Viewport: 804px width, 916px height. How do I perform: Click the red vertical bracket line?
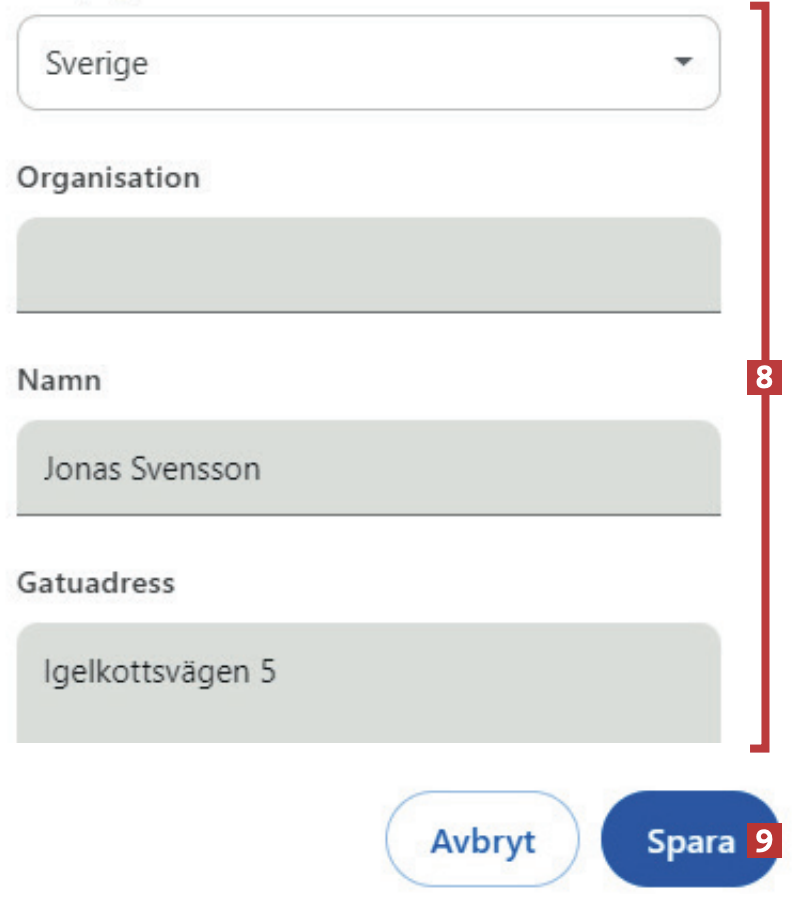pyautogui.click(x=765, y=200)
